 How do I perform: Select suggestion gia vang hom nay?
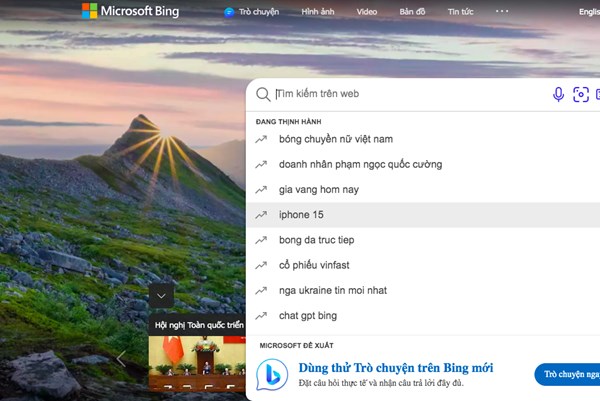[423, 190]
